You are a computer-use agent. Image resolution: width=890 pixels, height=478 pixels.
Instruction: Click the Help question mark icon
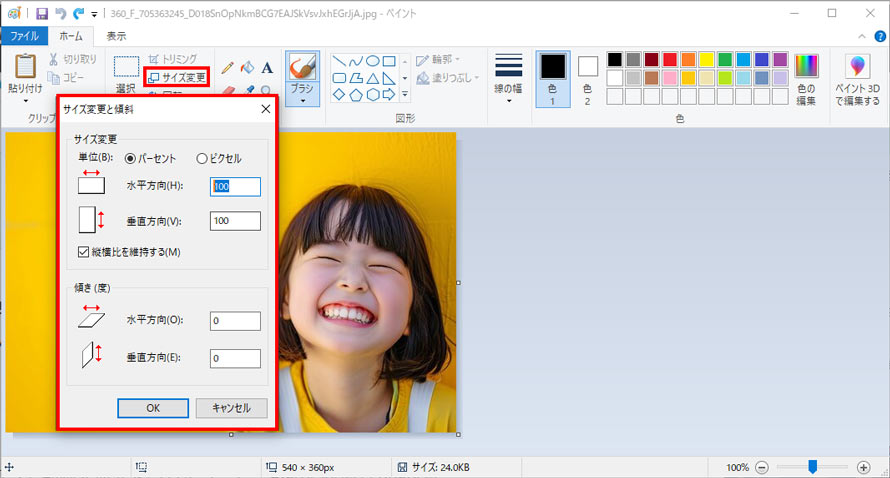(880, 36)
